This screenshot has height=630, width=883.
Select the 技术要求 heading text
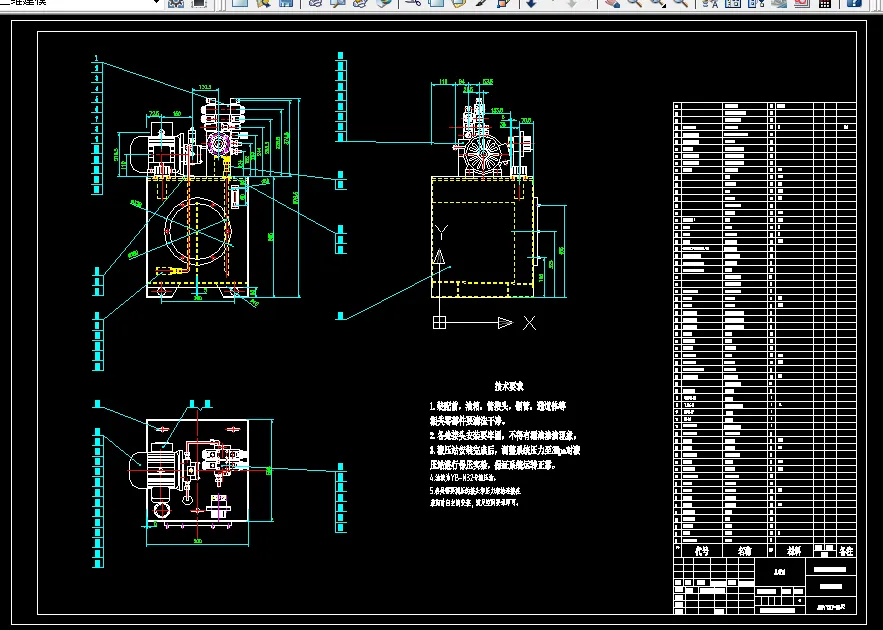coord(509,386)
